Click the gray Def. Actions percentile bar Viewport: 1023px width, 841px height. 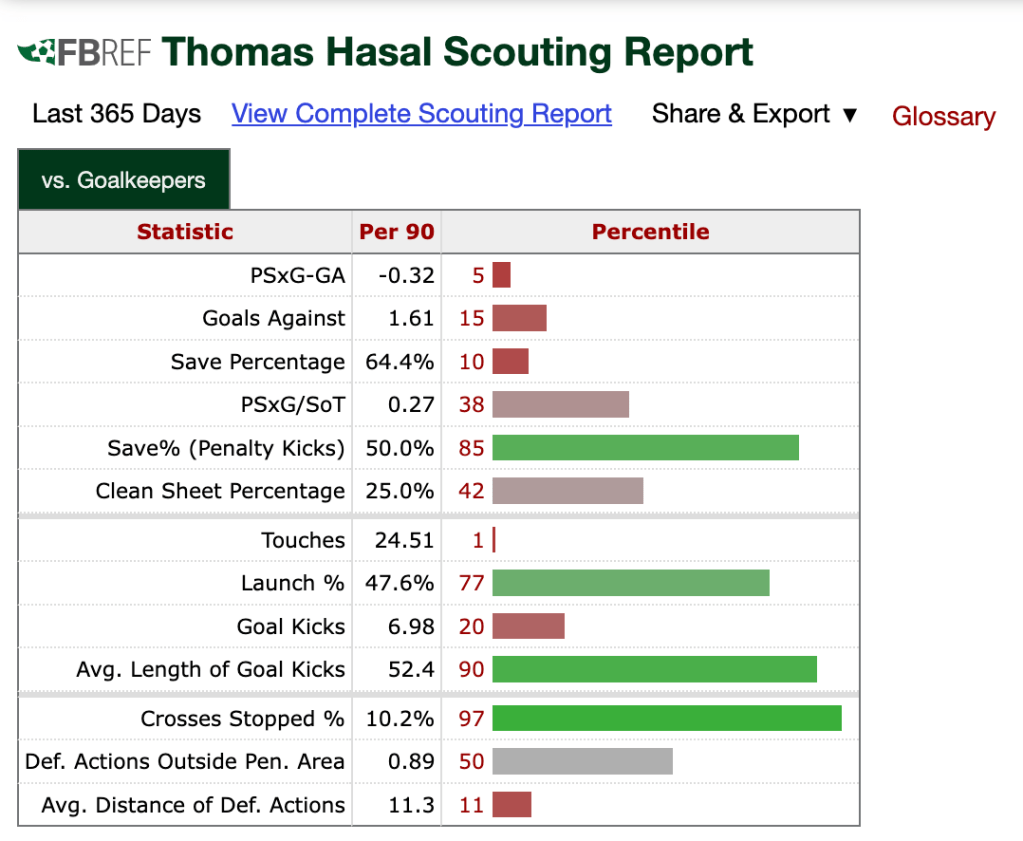click(582, 762)
